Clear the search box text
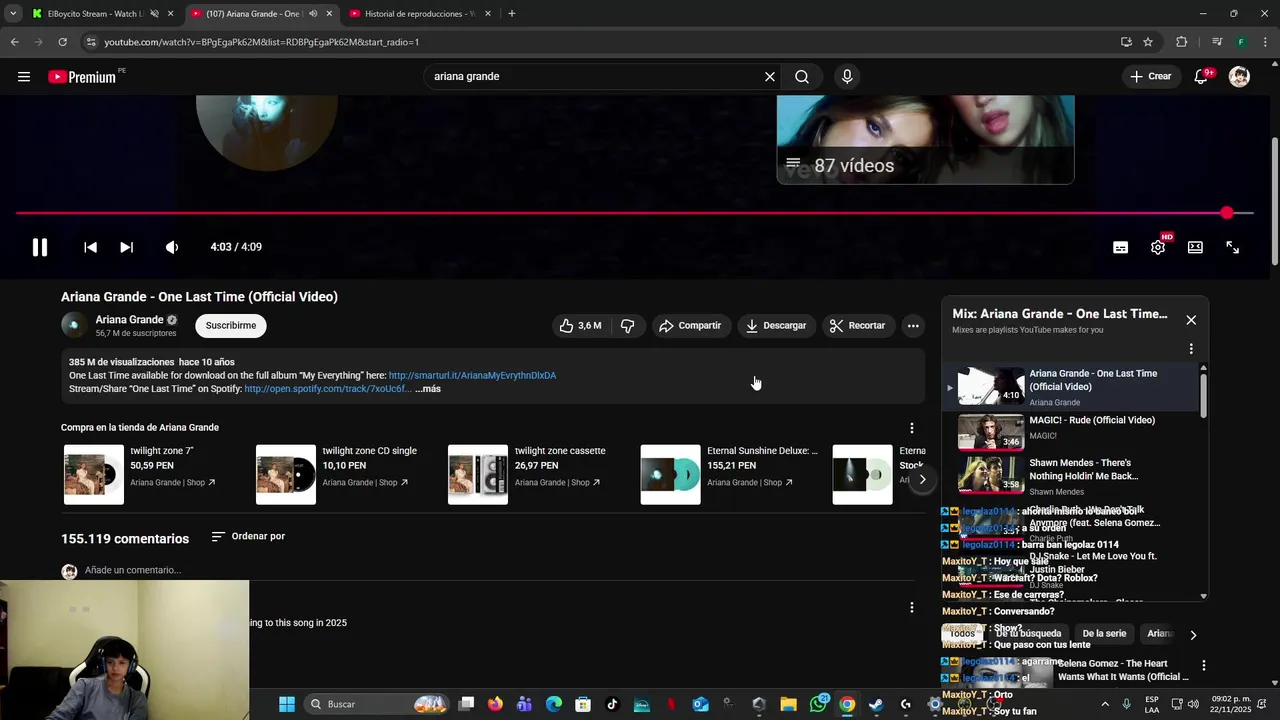 (x=770, y=76)
